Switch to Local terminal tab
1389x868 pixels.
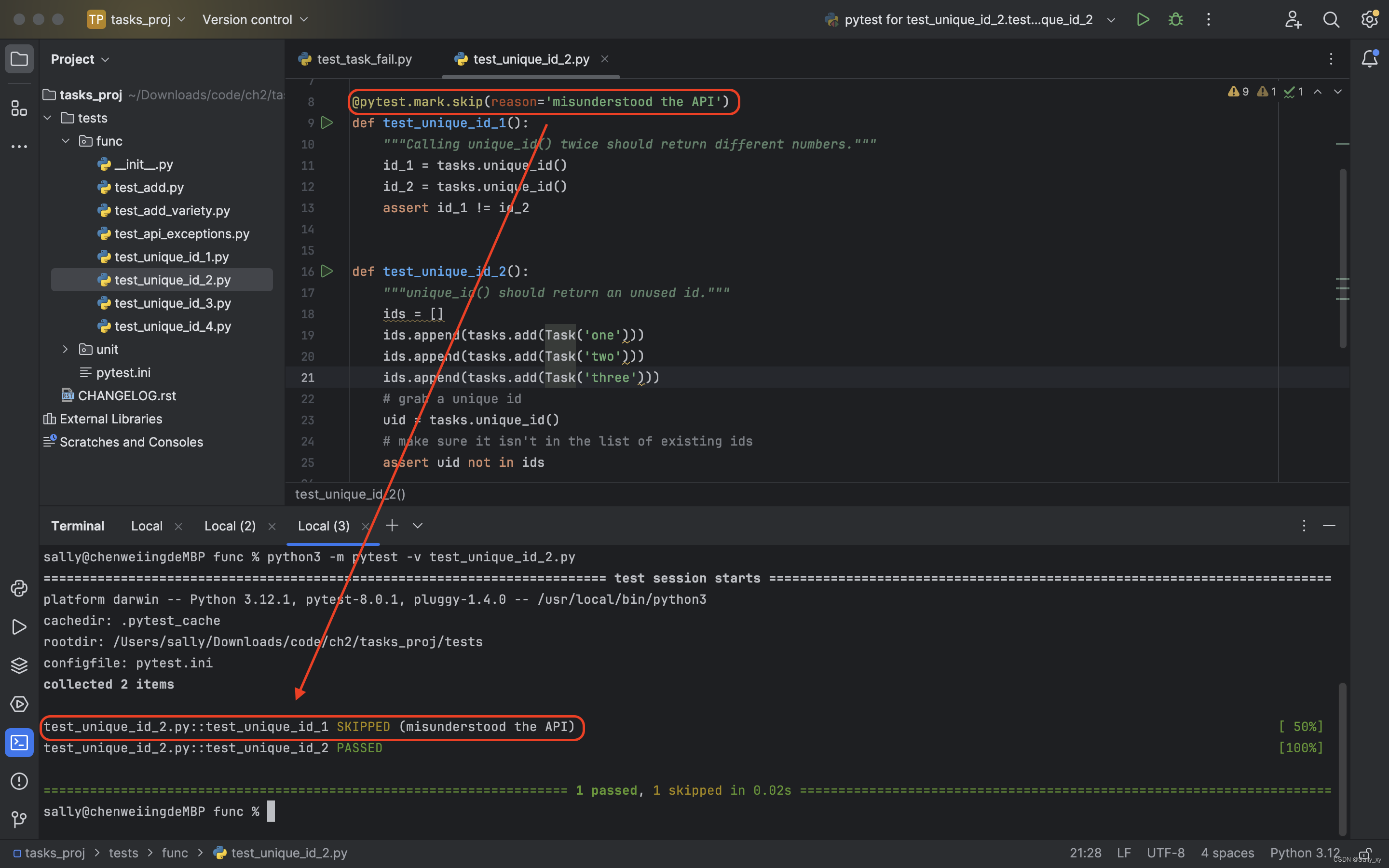(146, 526)
